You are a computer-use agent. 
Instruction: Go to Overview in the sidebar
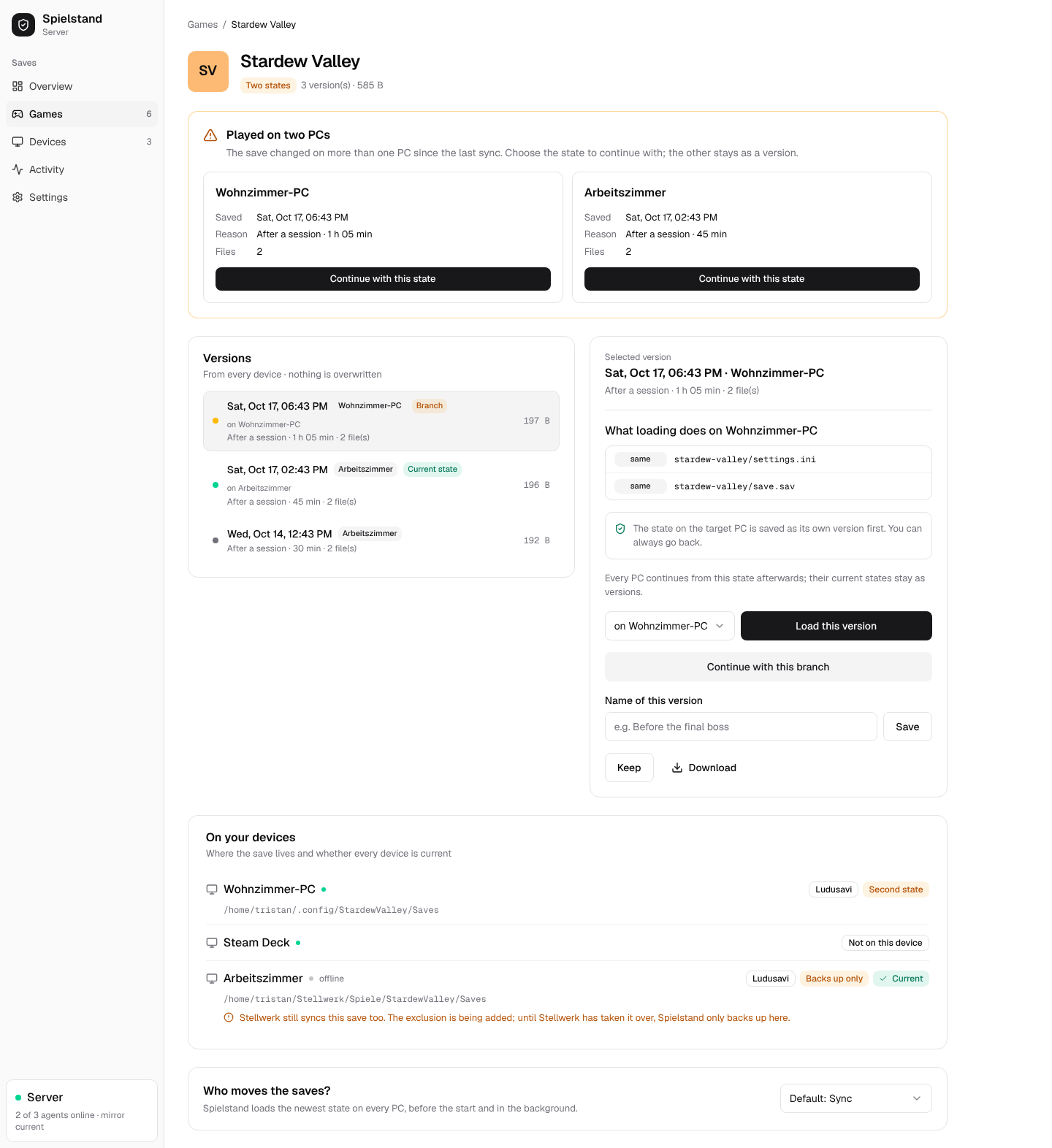[82, 86]
